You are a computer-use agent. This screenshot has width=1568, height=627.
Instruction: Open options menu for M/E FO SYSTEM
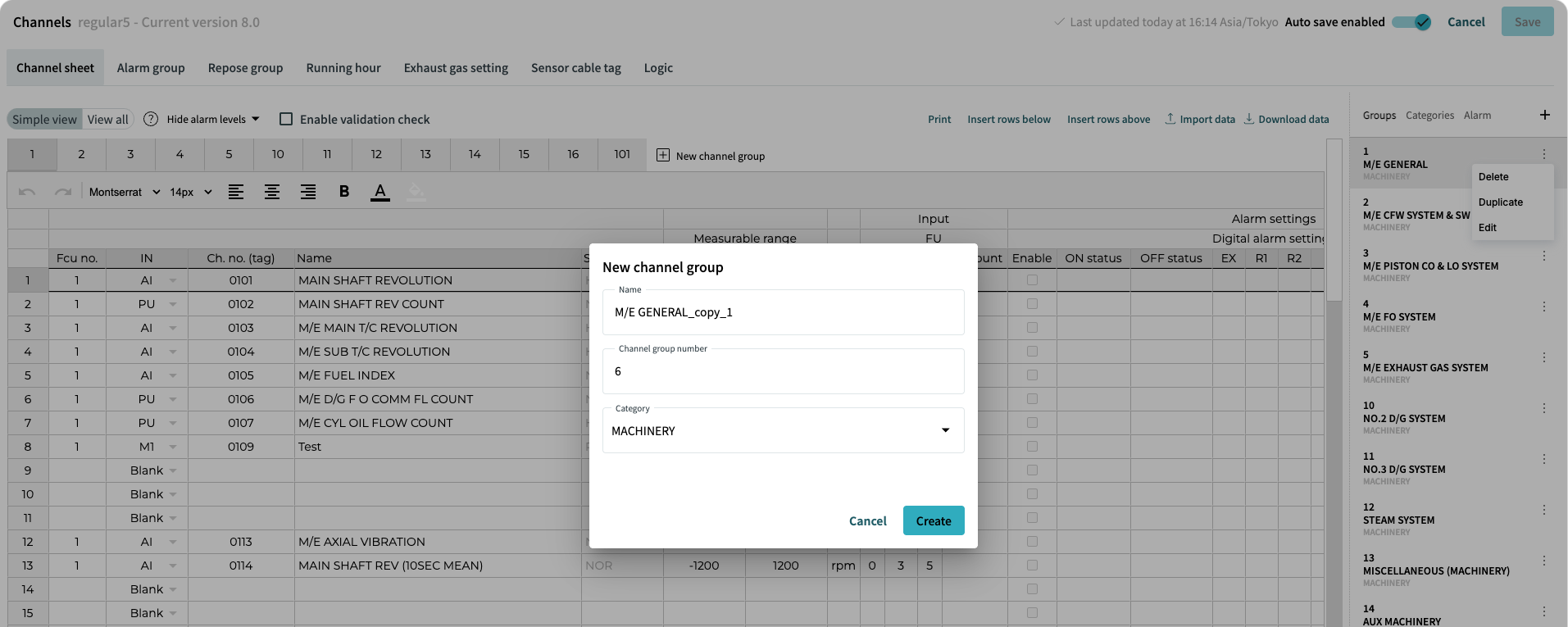tap(1544, 307)
